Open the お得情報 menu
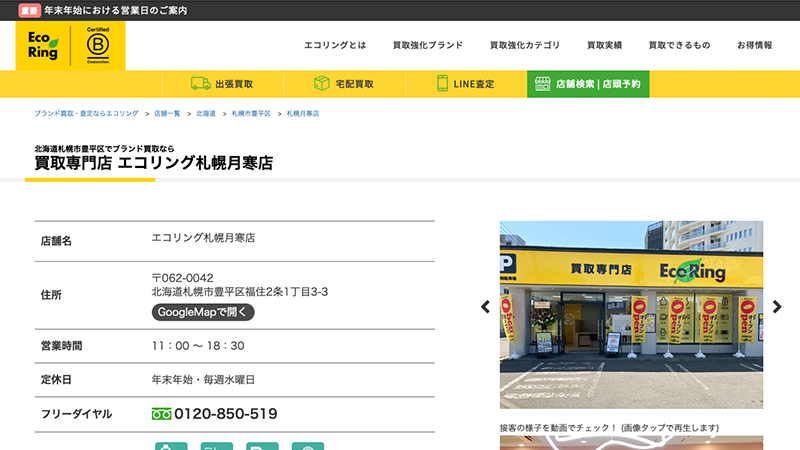Viewport: 800px width, 450px height. (x=754, y=46)
